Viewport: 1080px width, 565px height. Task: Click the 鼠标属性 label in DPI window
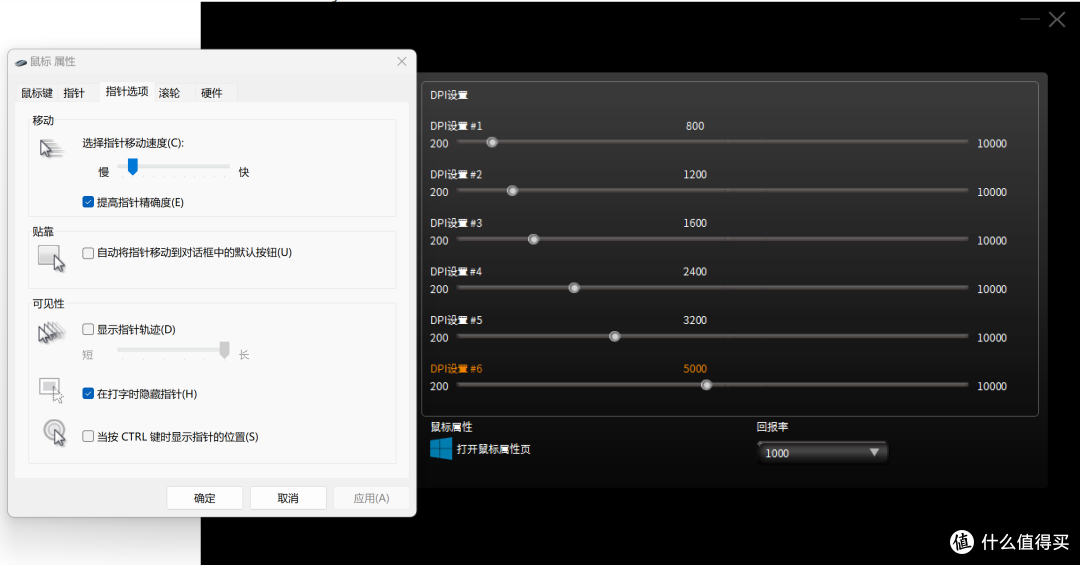point(451,427)
